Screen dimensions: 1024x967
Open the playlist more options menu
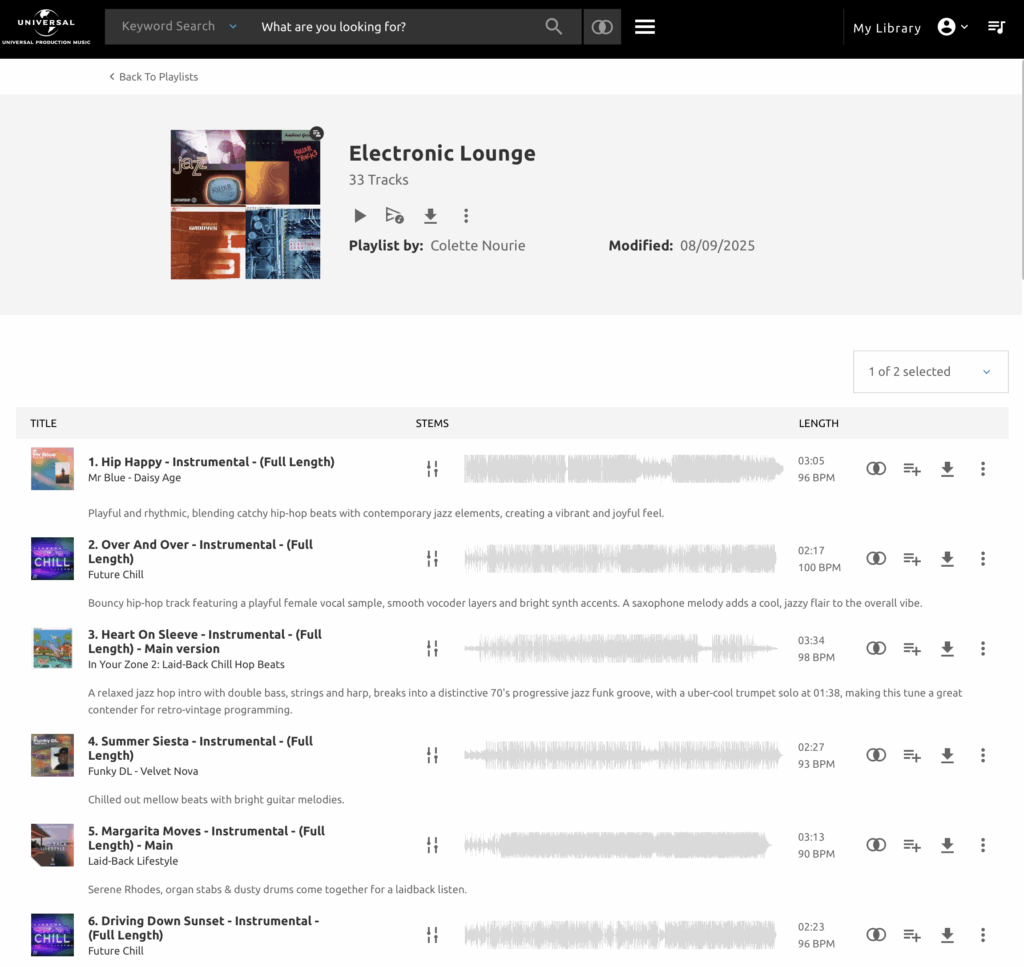click(x=466, y=215)
